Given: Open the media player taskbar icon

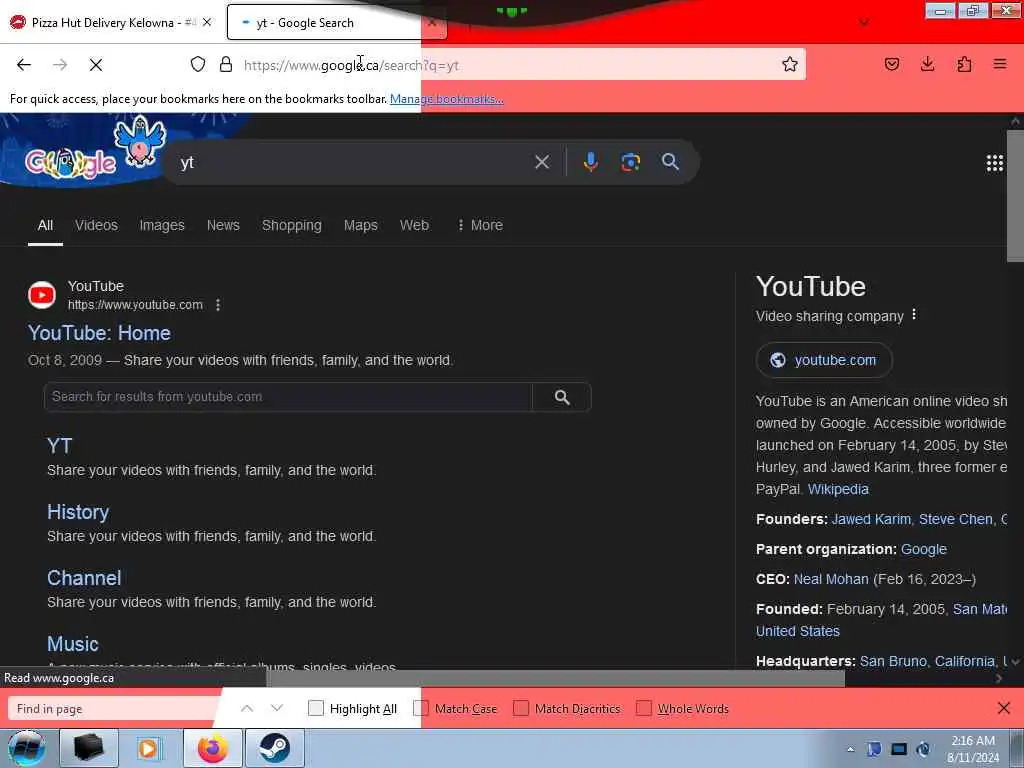Looking at the screenshot, I should point(149,748).
